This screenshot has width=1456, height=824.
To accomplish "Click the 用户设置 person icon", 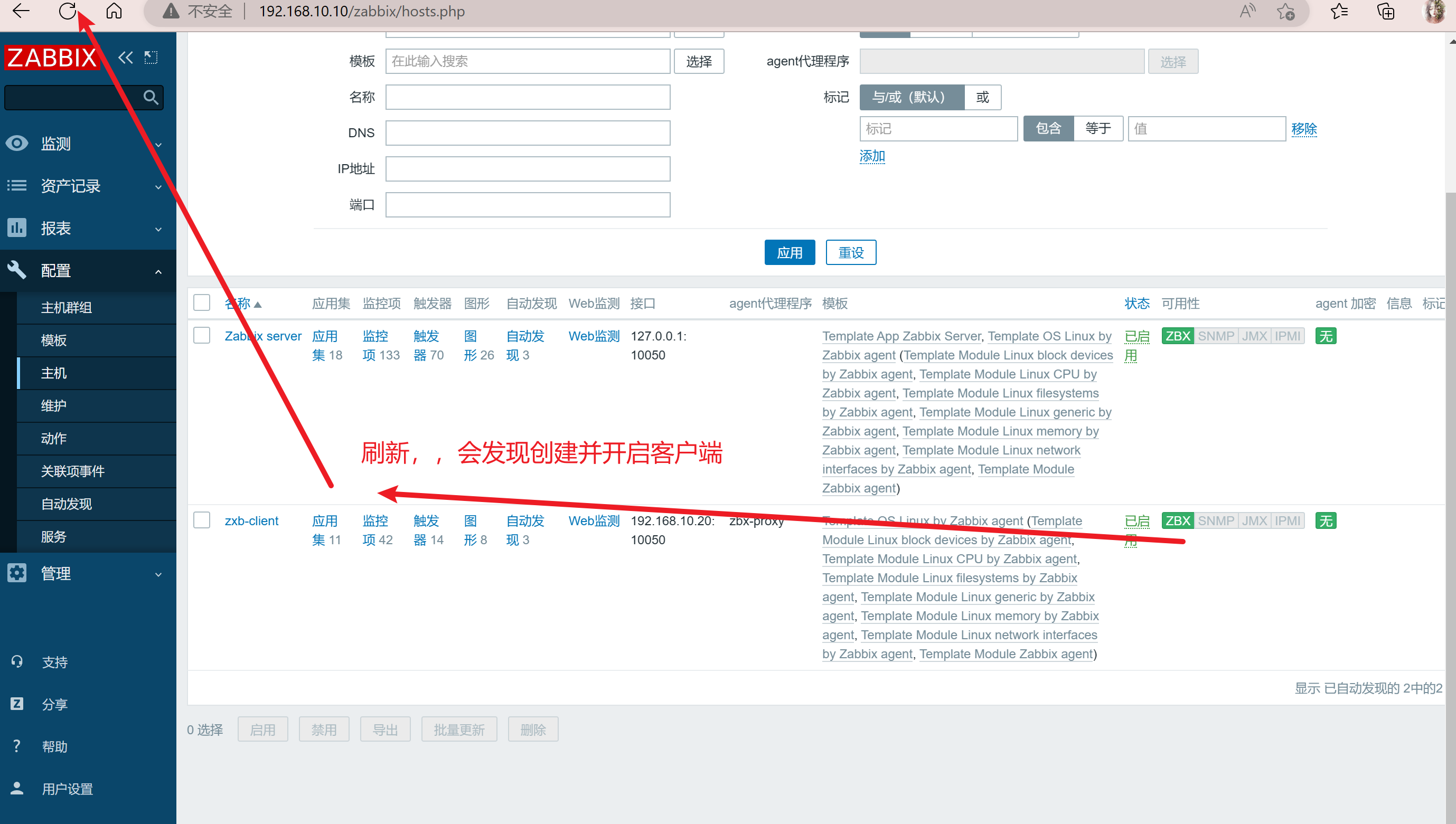I will (x=17, y=788).
